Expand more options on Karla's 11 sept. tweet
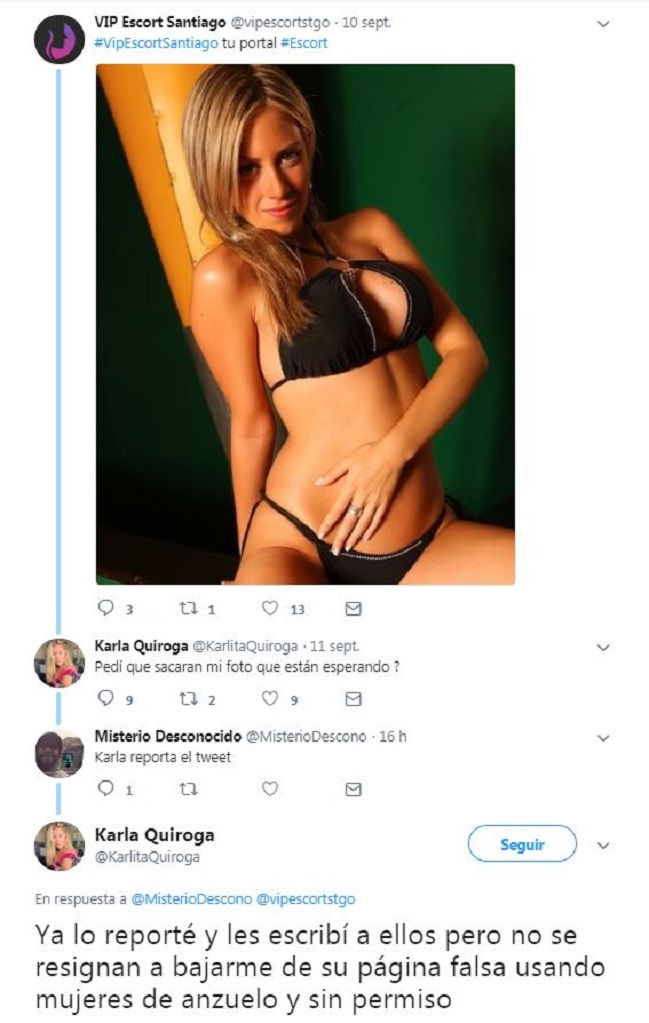The height and width of the screenshot is (1023, 649). click(x=602, y=647)
